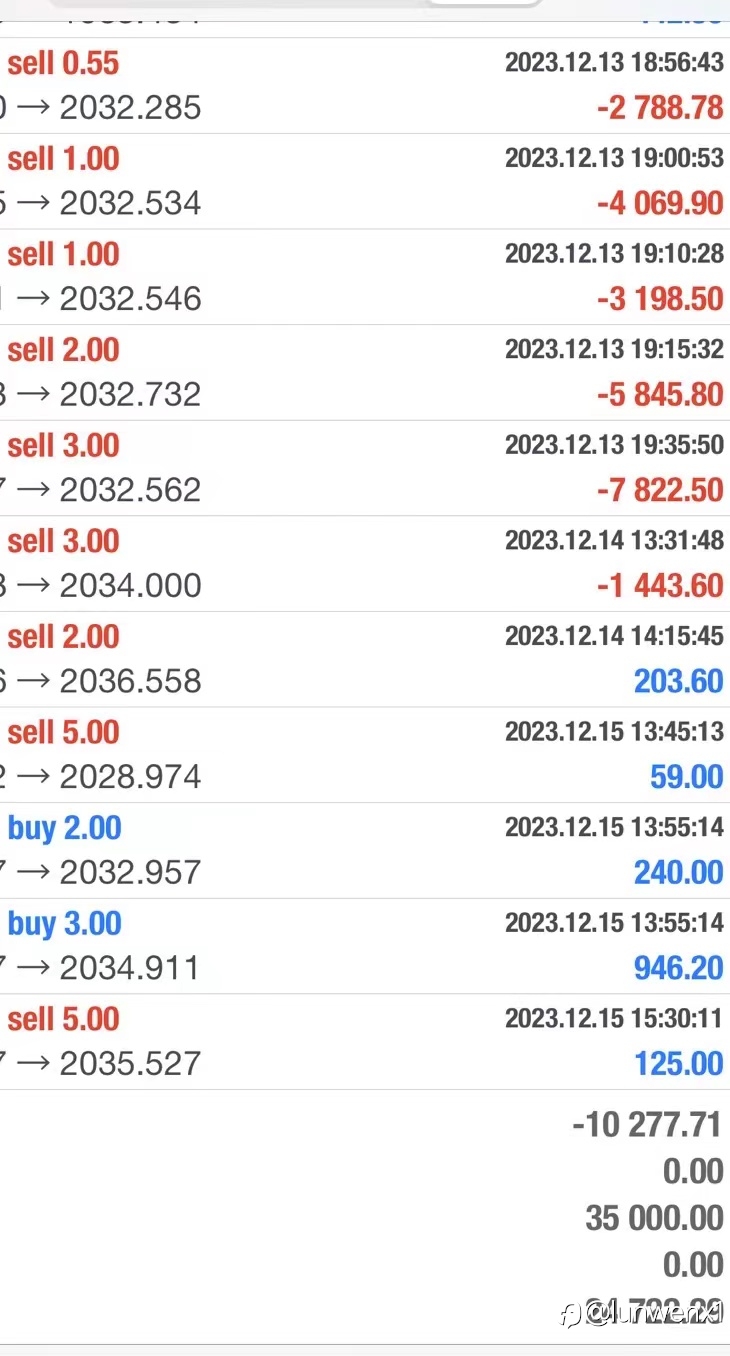Select the profit value 946.20

678,968
